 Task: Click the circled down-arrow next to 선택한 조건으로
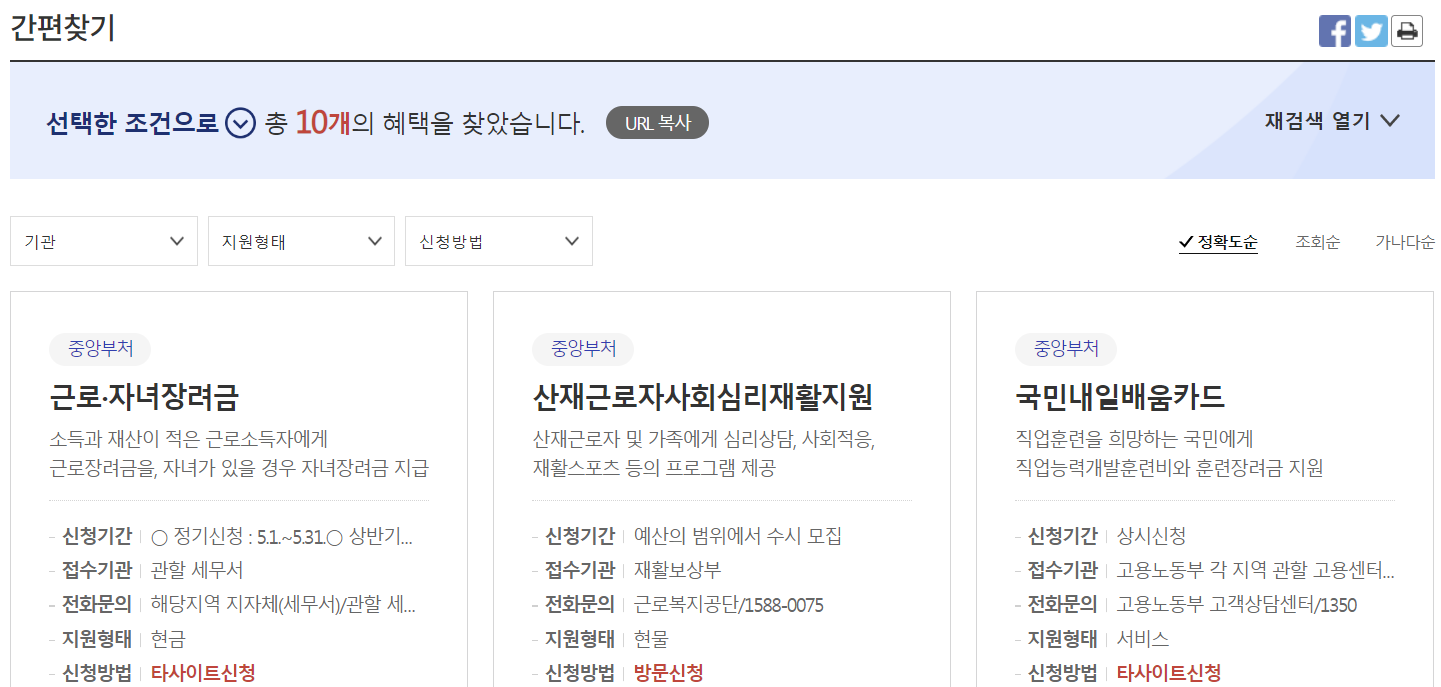click(239, 124)
